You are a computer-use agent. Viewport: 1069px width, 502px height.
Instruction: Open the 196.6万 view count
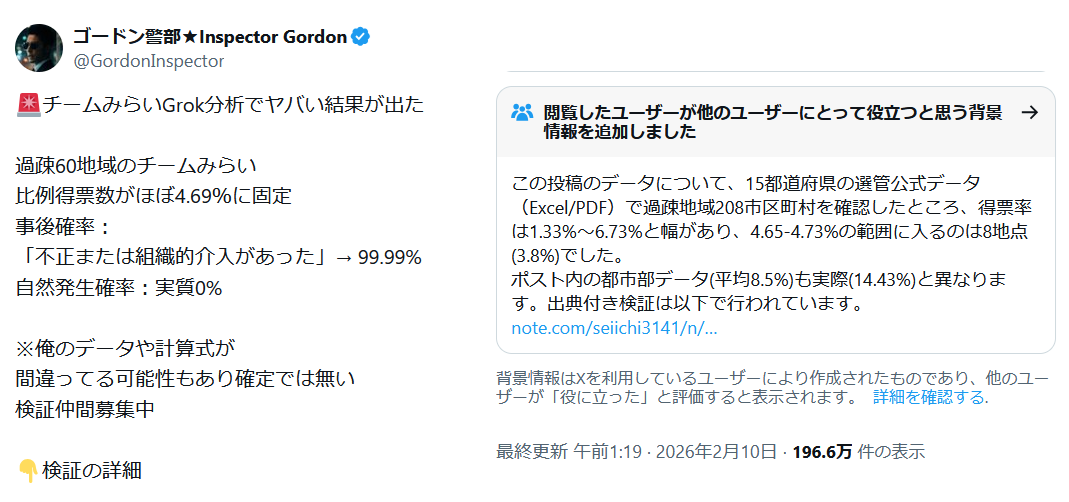click(x=823, y=451)
